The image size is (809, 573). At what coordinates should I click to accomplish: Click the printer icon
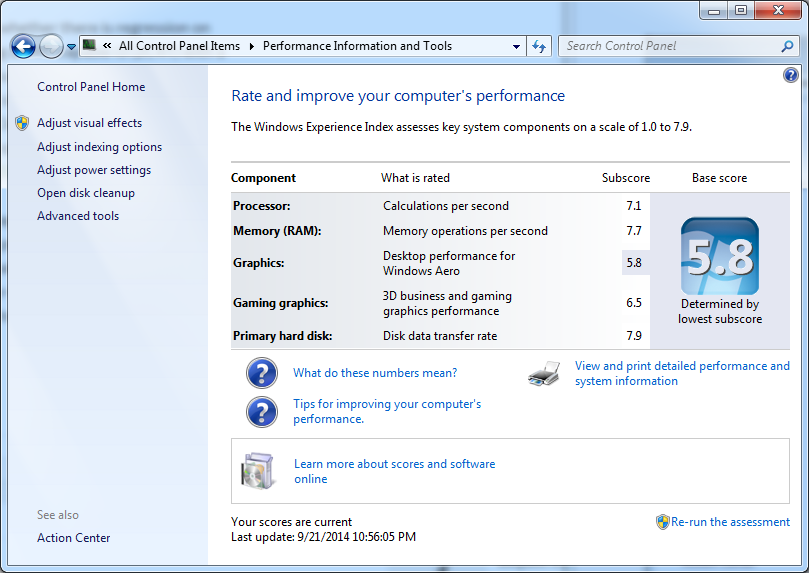pyautogui.click(x=544, y=374)
